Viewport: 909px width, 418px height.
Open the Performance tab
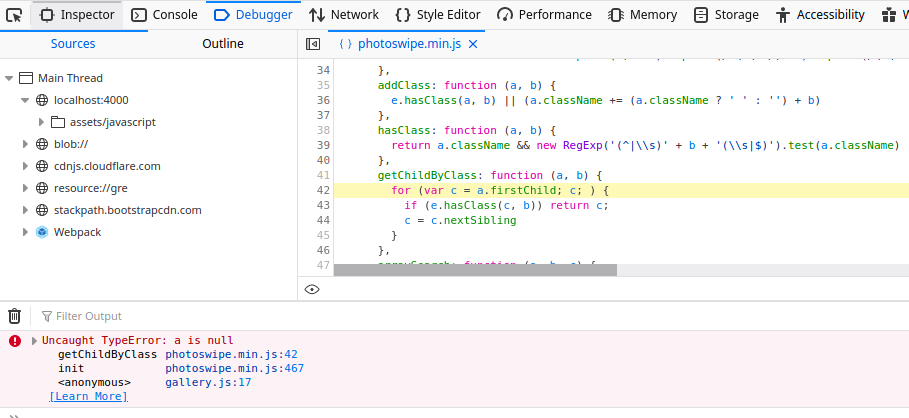point(544,15)
